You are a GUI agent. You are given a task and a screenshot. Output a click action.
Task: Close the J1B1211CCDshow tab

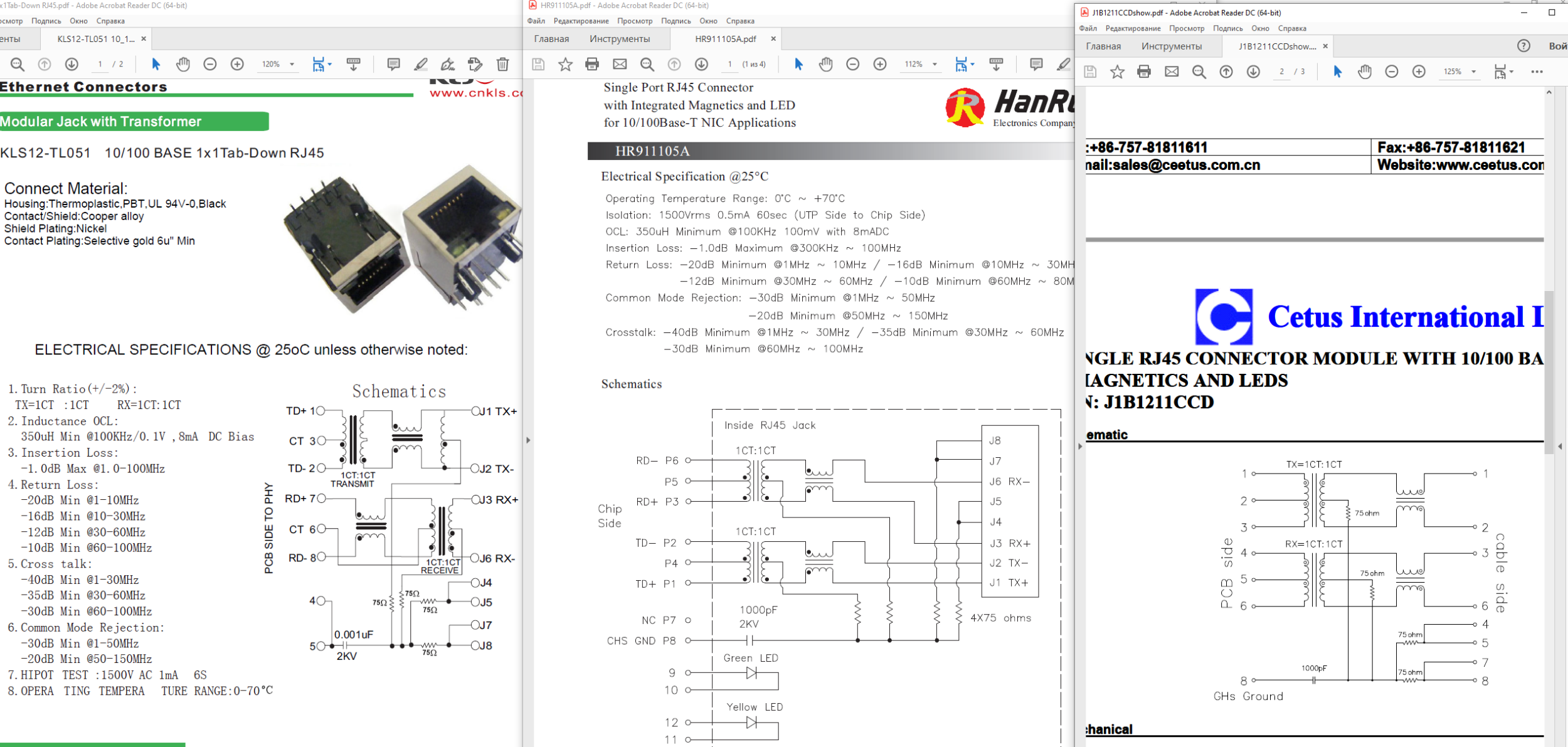coord(1325,46)
